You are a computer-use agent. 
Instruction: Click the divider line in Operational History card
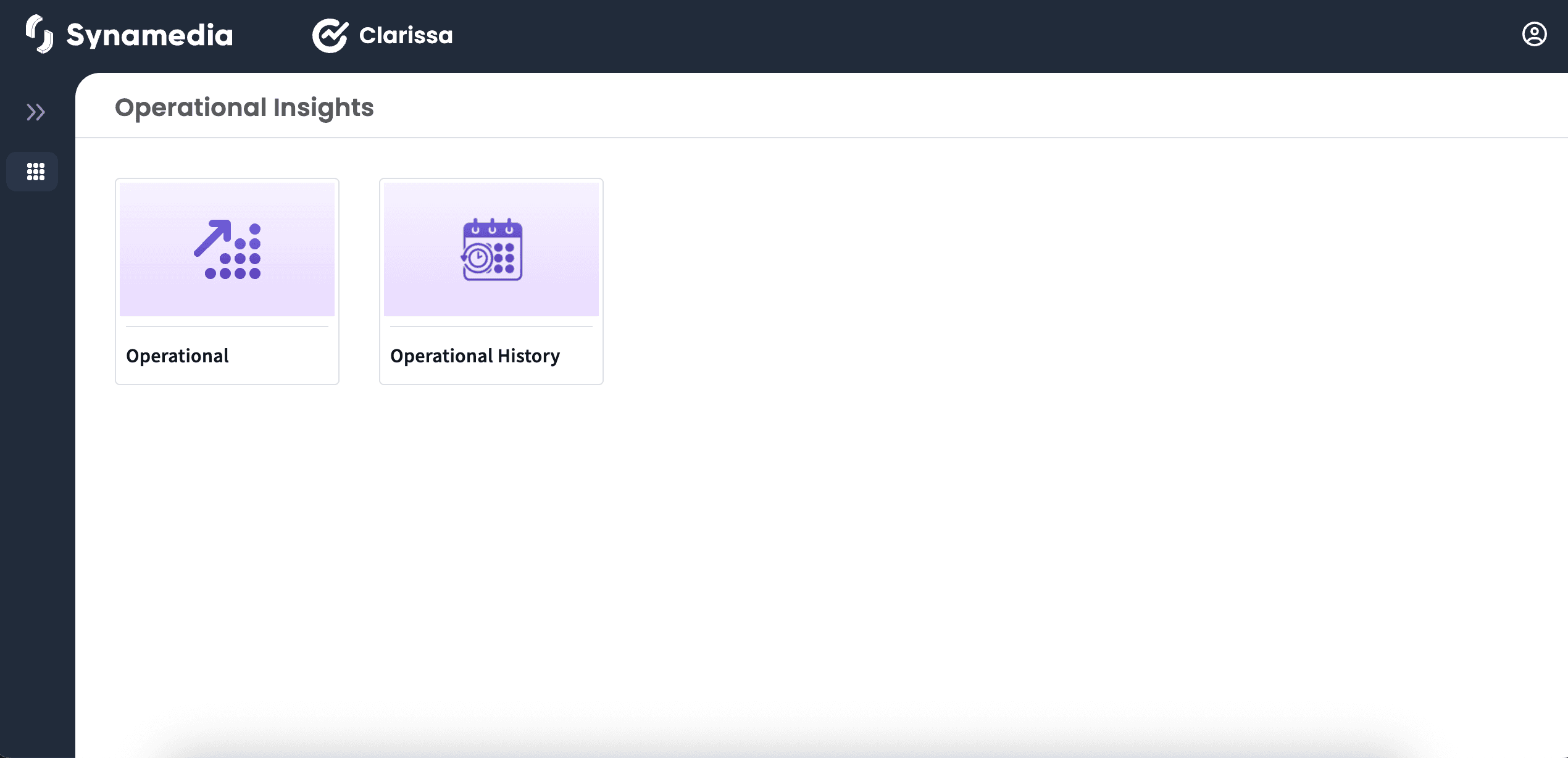click(491, 327)
